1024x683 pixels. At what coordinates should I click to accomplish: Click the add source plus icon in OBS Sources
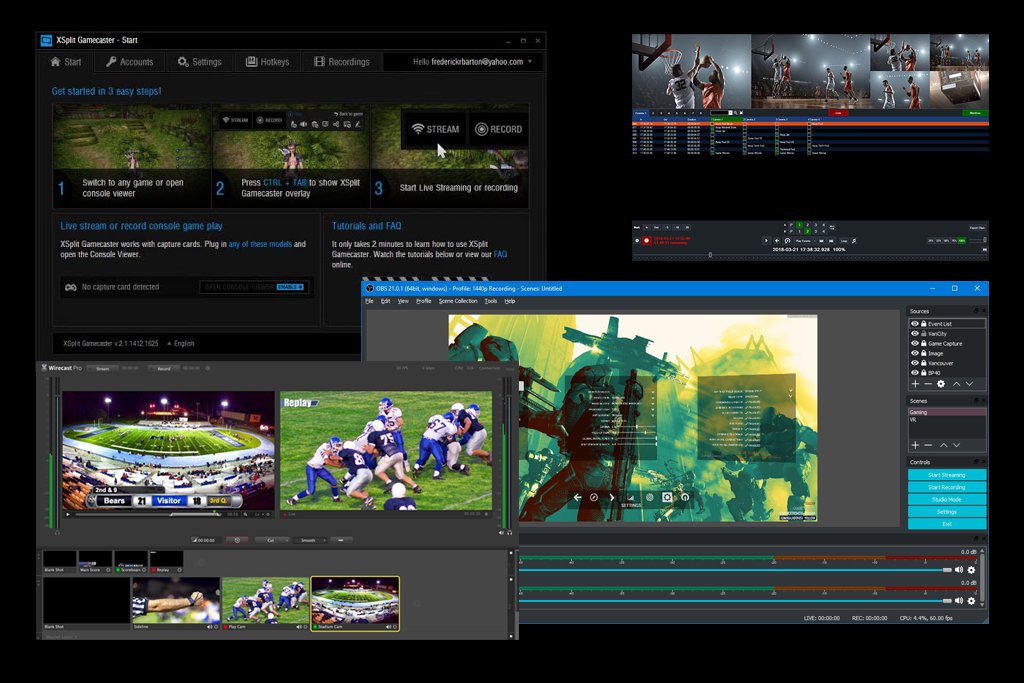tap(915, 384)
